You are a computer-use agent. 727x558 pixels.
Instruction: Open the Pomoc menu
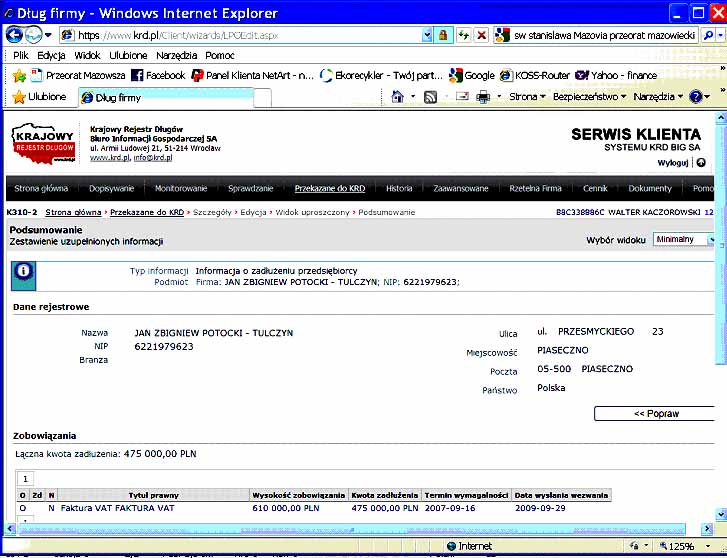[220, 56]
